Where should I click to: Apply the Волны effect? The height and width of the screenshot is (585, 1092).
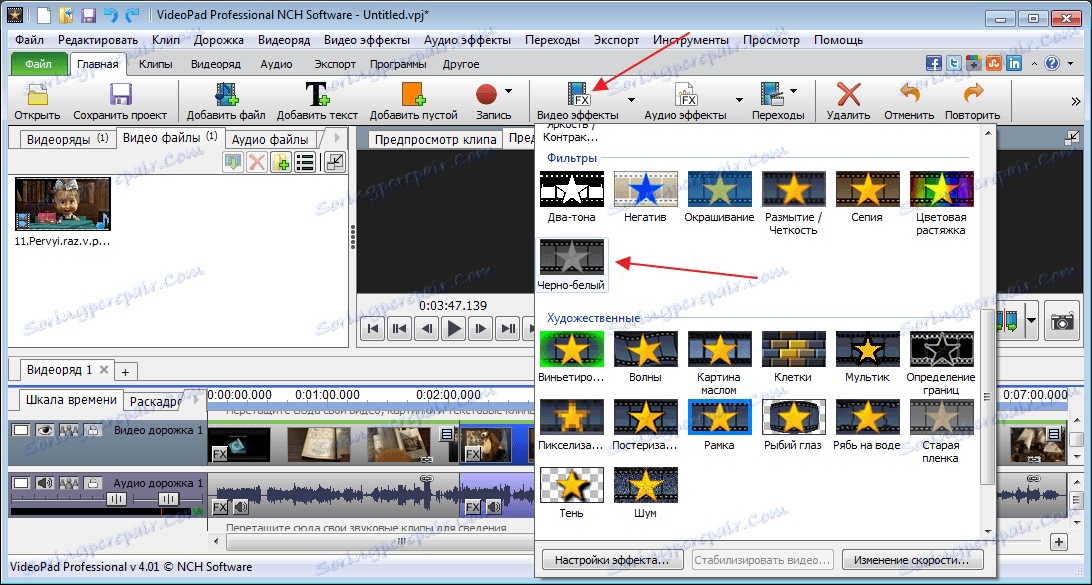646,357
